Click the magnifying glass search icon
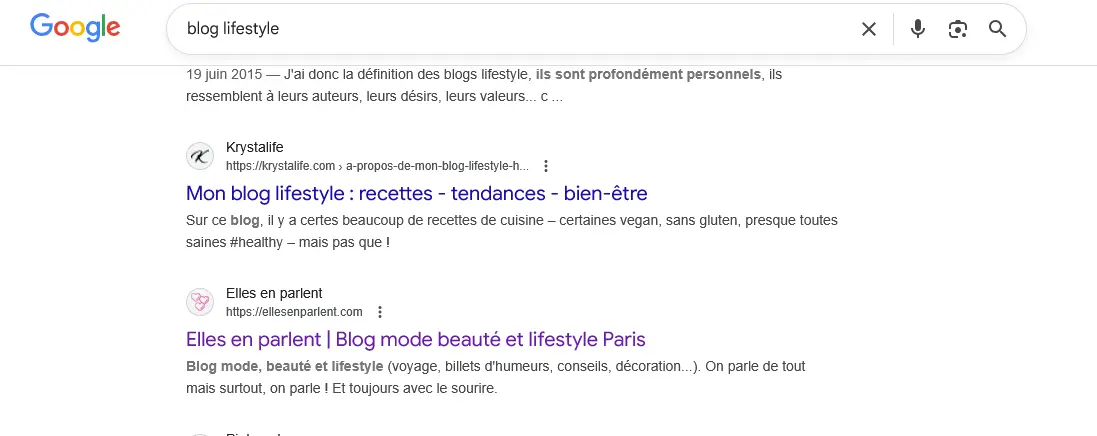 tap(997, 29)
